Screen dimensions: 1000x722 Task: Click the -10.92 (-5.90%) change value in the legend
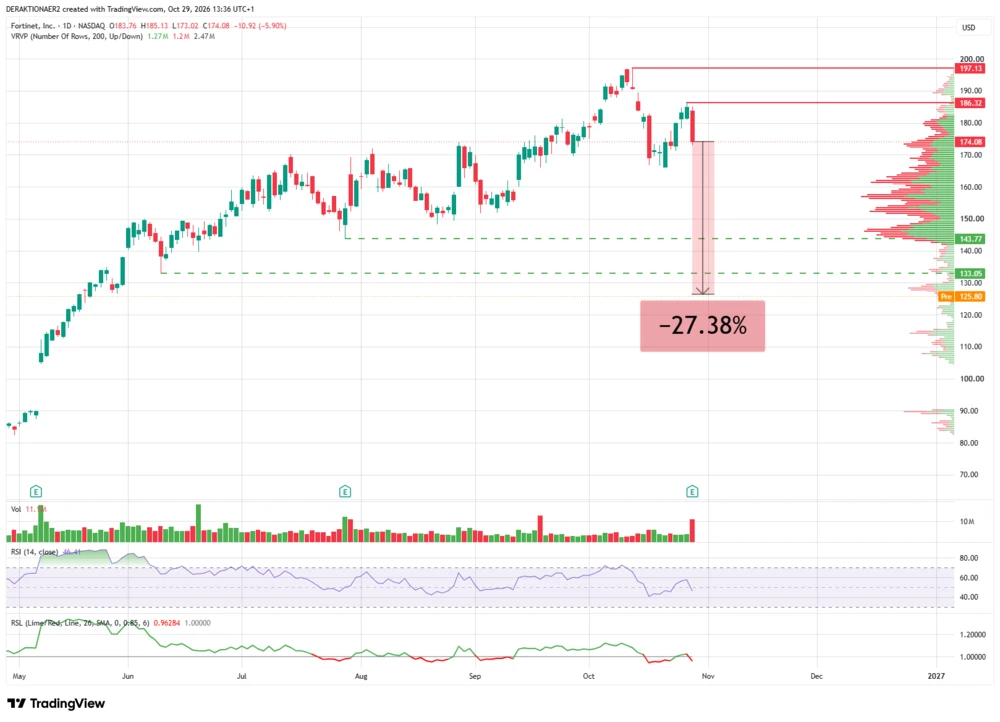pos(260,26)
